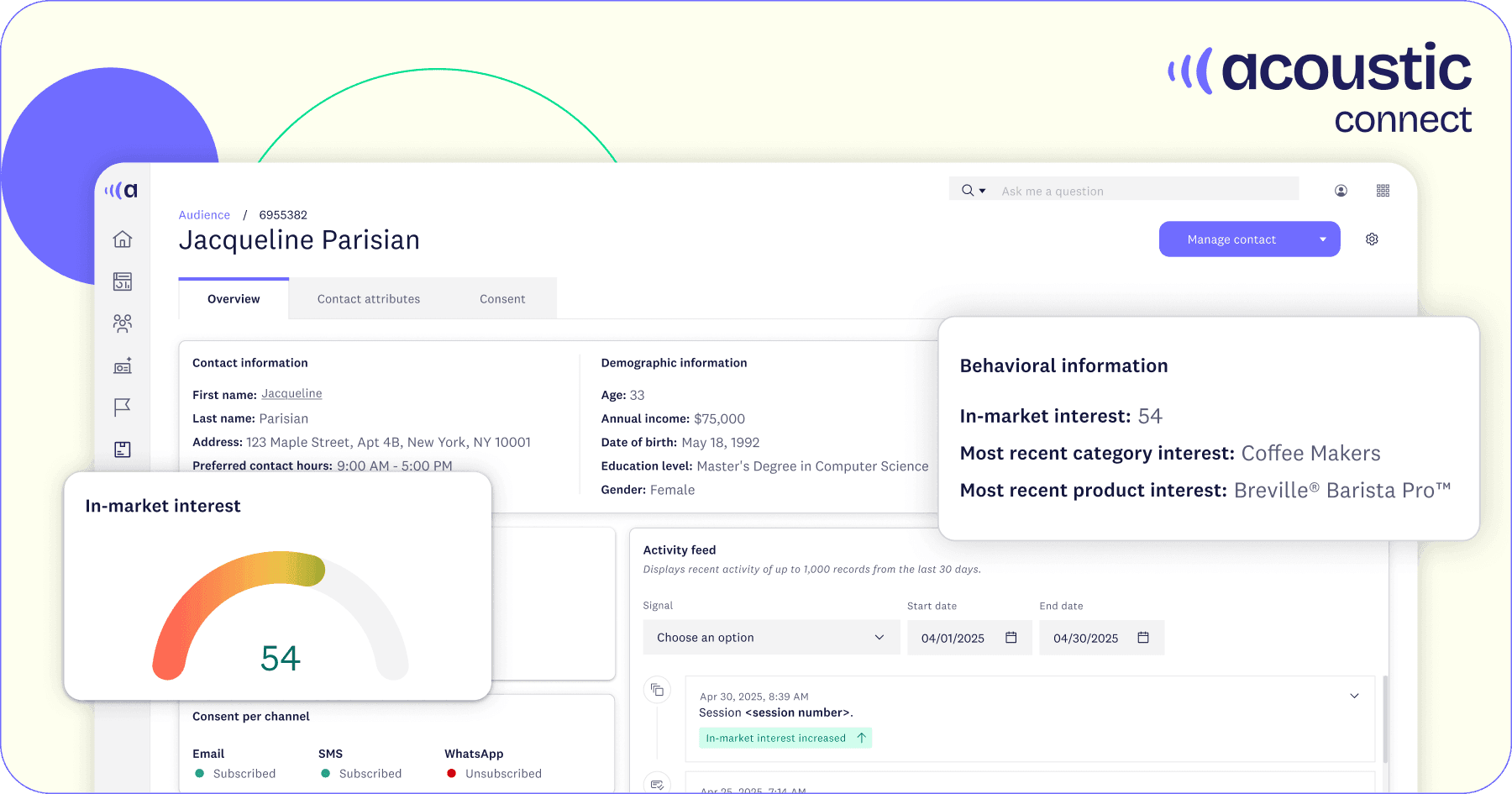Expand the Manage contact dropdown arrow
Viewport: 1512px width, 794px height.
tap(1323, 239)
